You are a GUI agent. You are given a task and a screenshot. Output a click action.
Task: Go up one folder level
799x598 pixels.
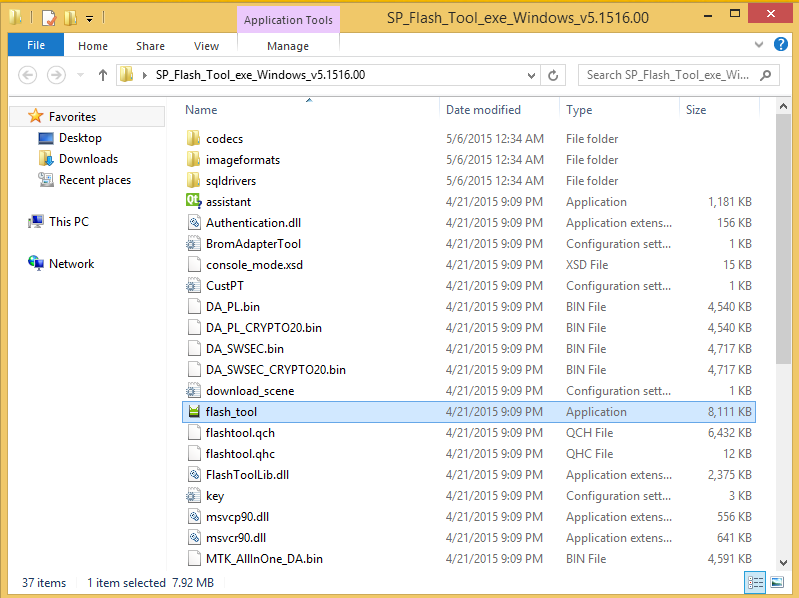pos(103,75)
